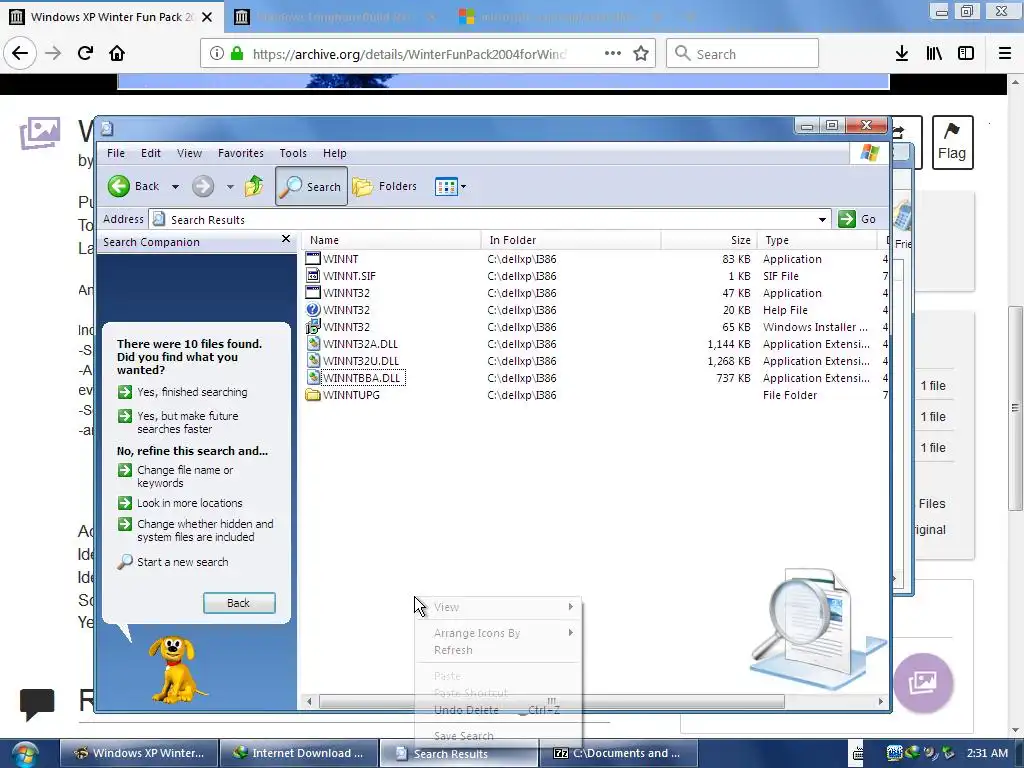Open the File menu

pos(116,153)
